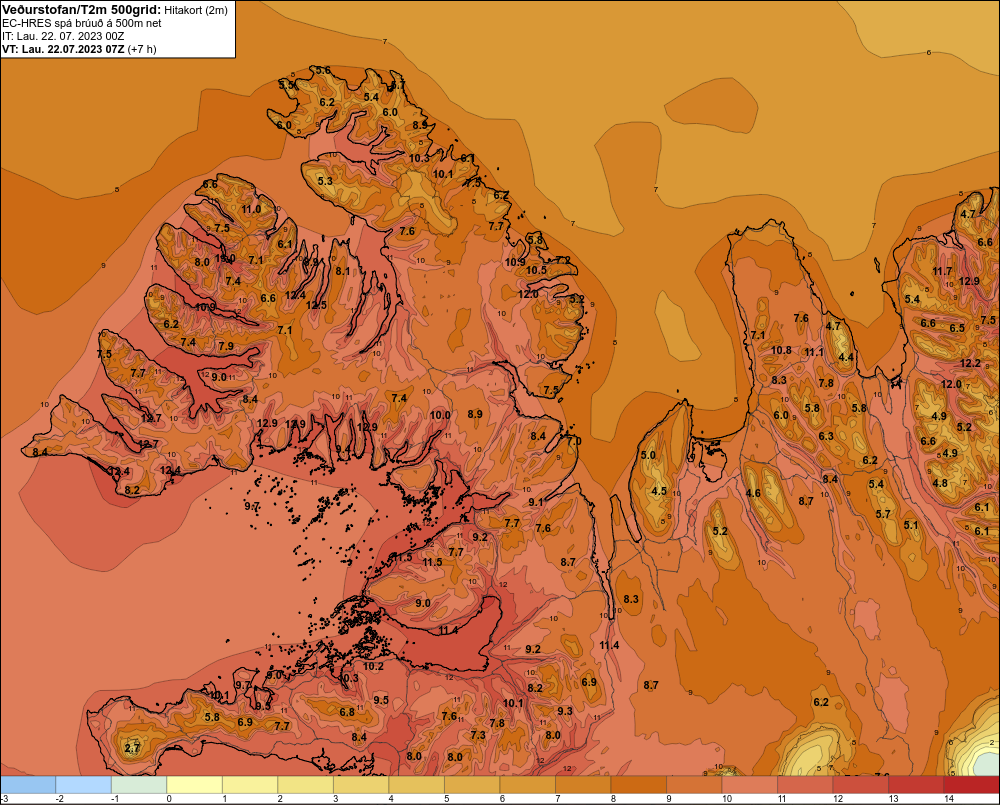Click the 2.7 temperature value on the map
This screenshot has width=1000, height=805.
point(132,748)
